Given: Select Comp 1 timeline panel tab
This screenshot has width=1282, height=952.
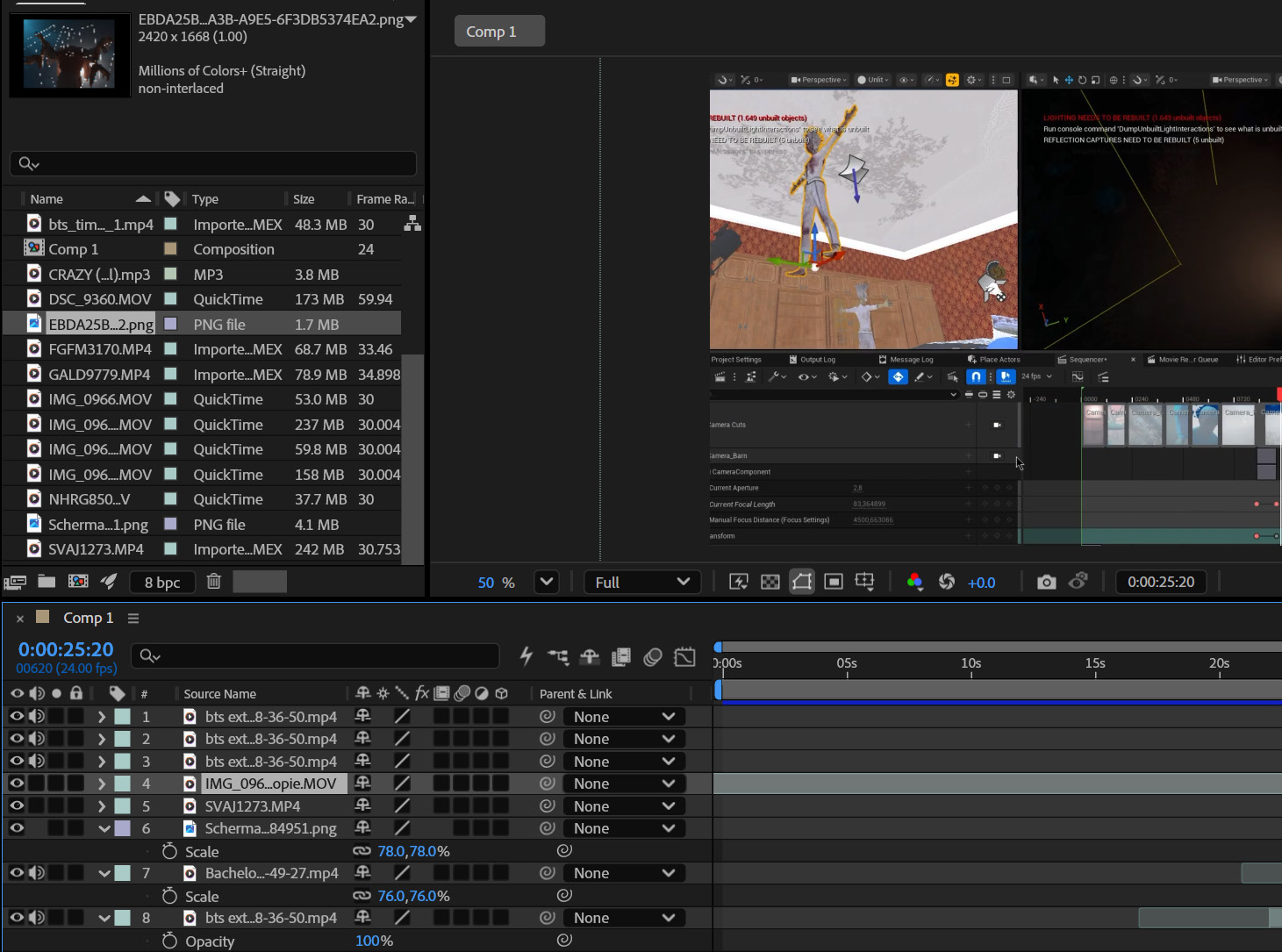Looking at the screenshot, I should pyautogui.click(x=88, y=618).
